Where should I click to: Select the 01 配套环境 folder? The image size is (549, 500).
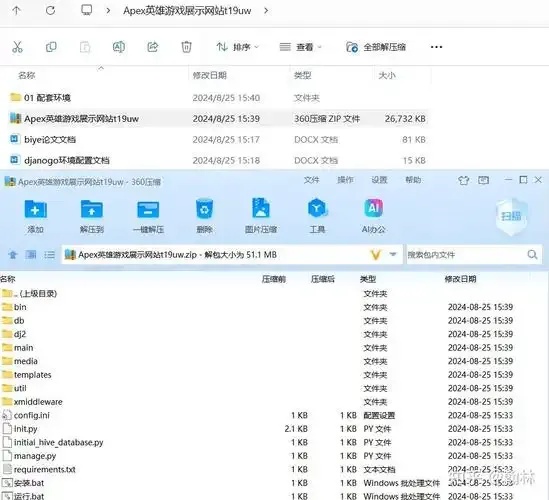click(40, 98)
